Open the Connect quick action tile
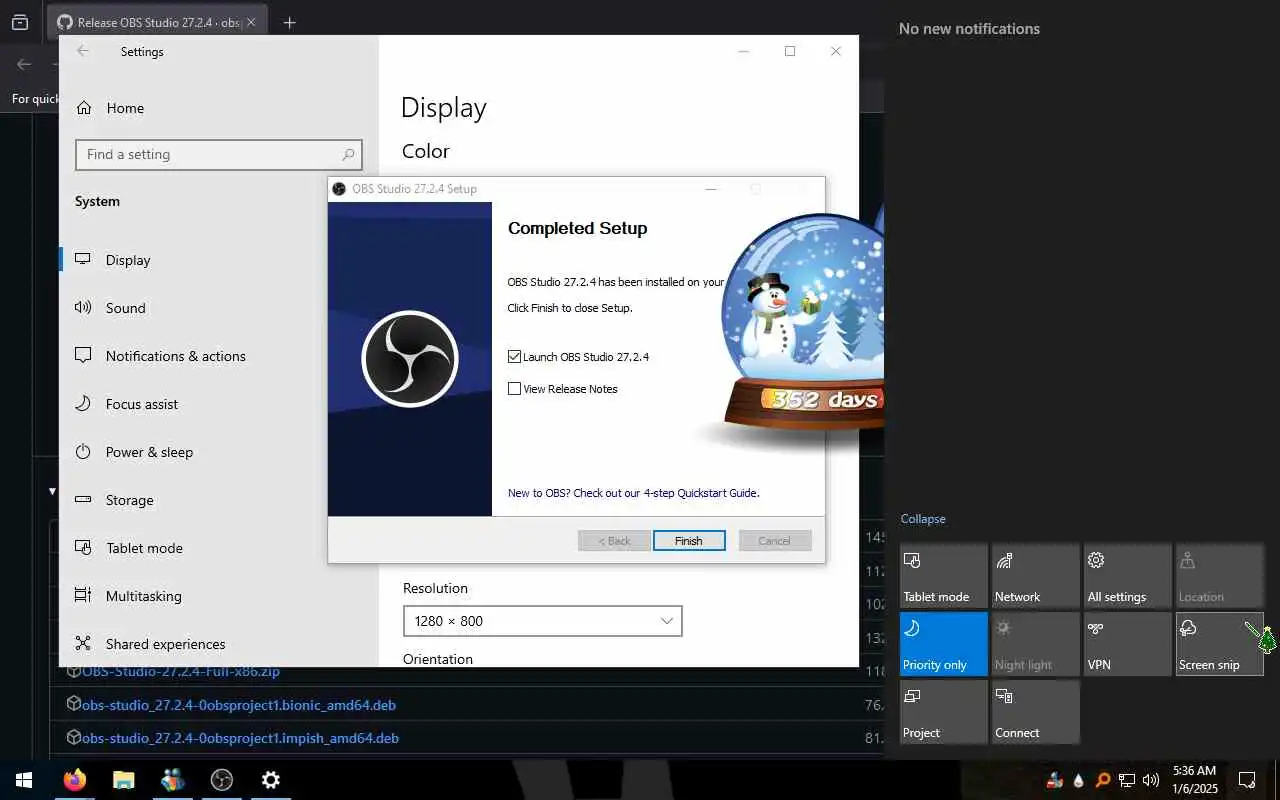This screenshot has height=800, width=1280. click(x=1035, y=712)
